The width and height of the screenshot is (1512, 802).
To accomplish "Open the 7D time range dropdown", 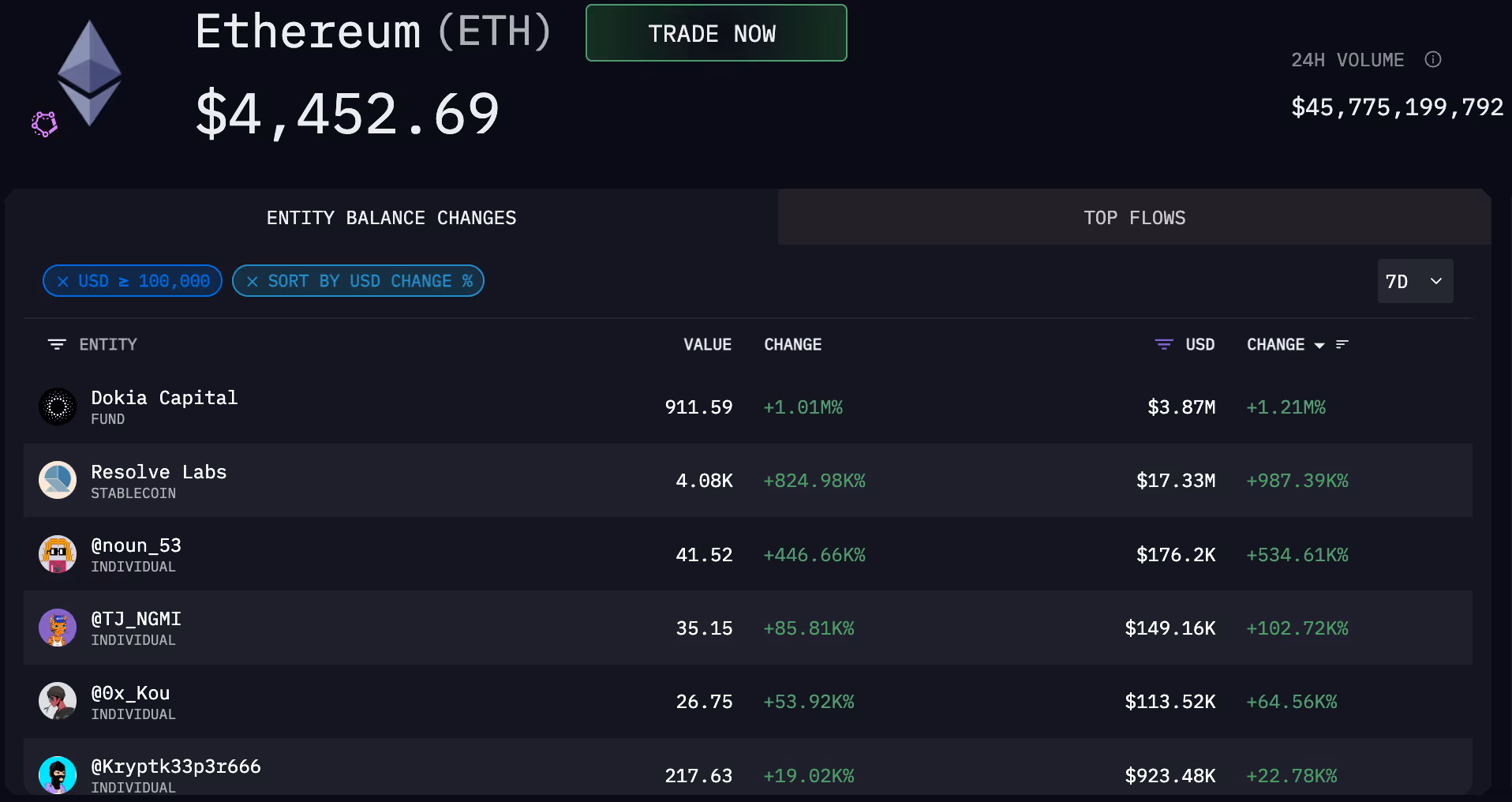I will coord(1415,281).
